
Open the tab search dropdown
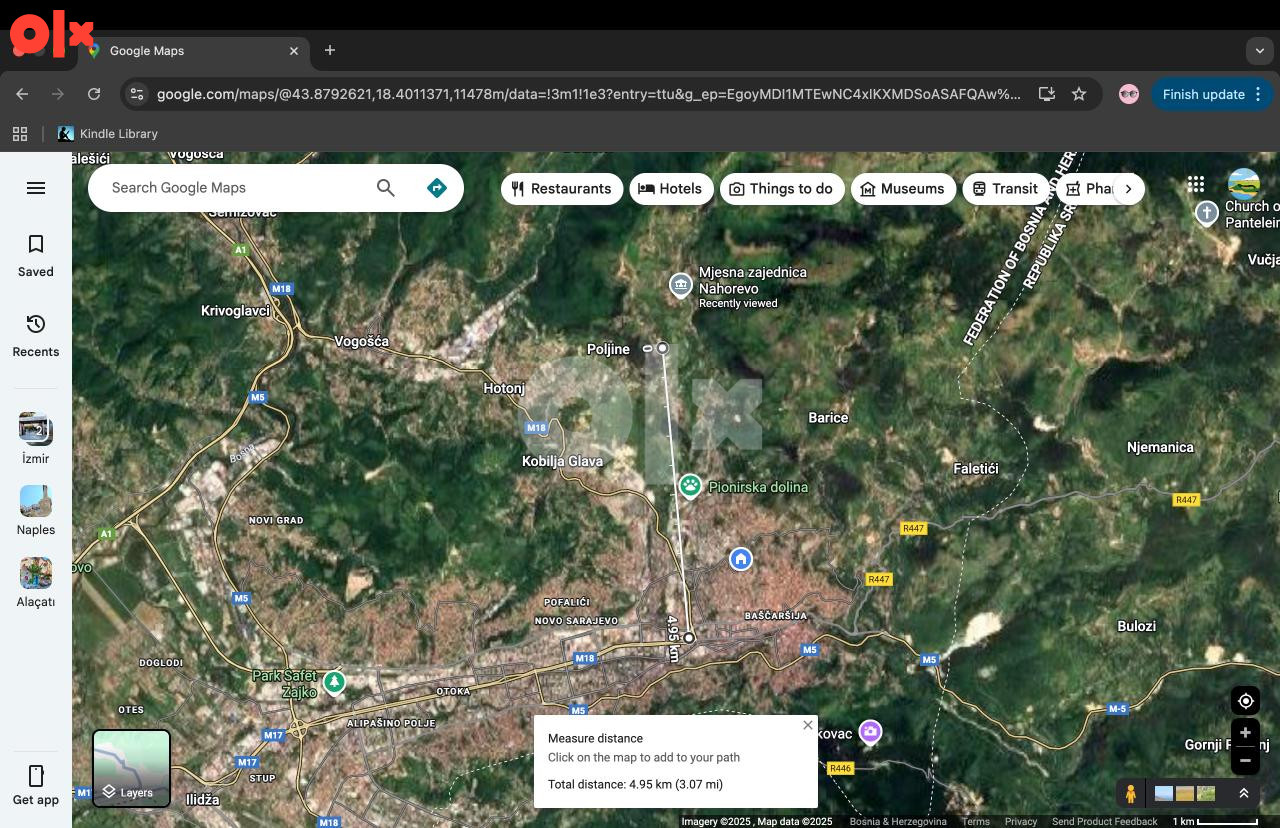coord(1260,50)
